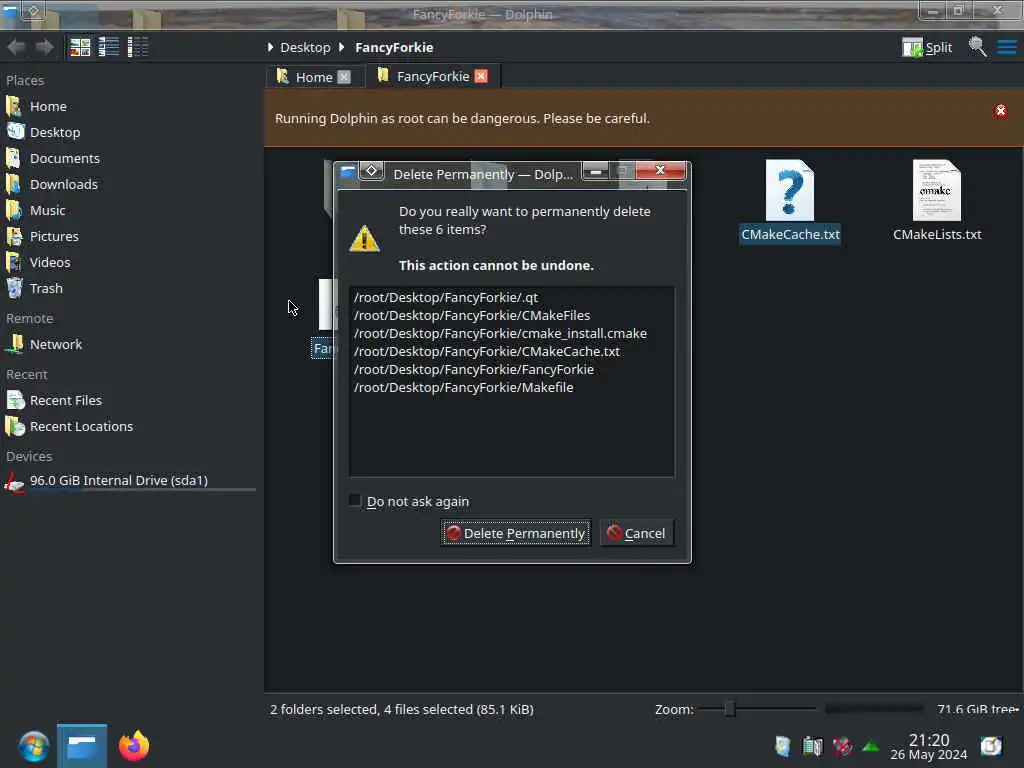The height and width of the screenshot is (768, 1024).
Task: Click the FancyForkie/CMakeCache.txt path entry
Action: [487, 352]
